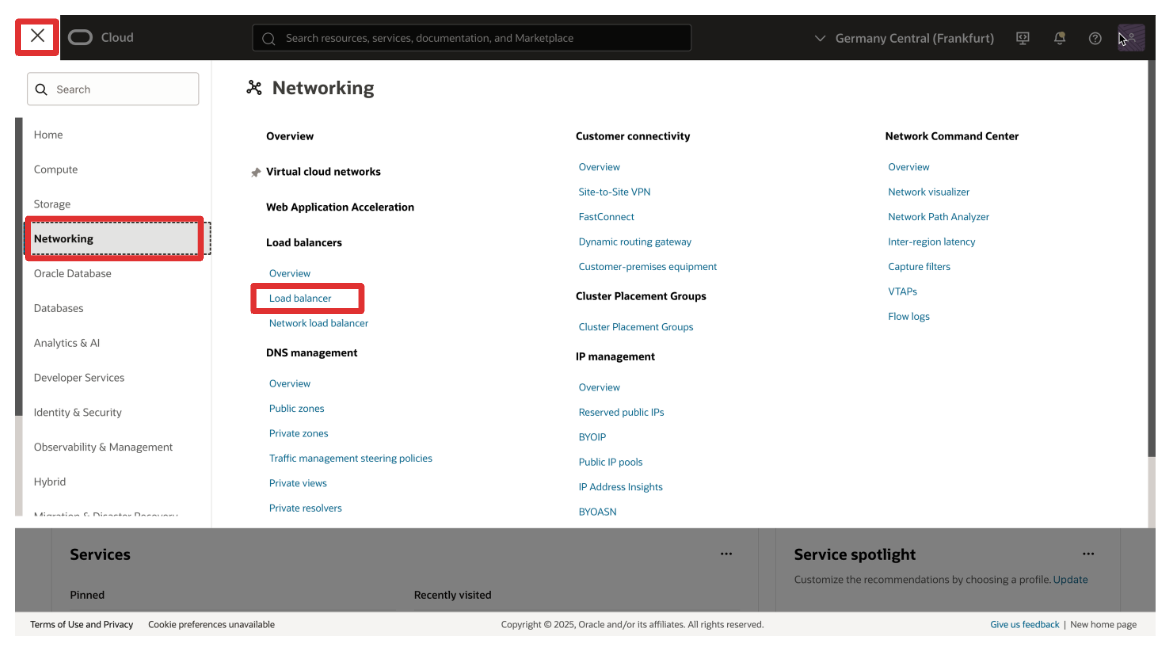Open the Network visualizer link
This screenshot has height=651, width=1170.
(928, 192)
